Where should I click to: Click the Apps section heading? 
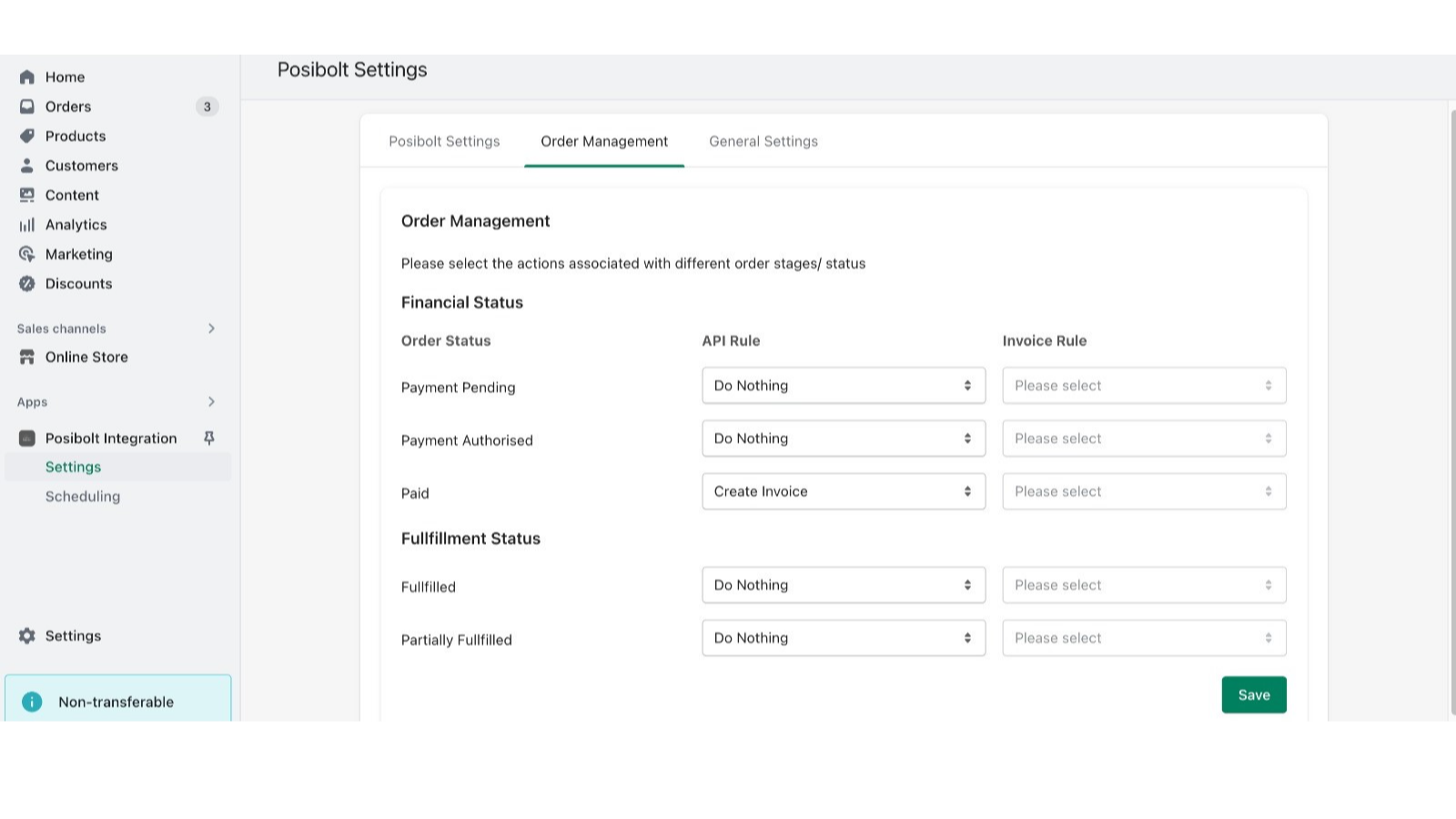coord(32,402)
